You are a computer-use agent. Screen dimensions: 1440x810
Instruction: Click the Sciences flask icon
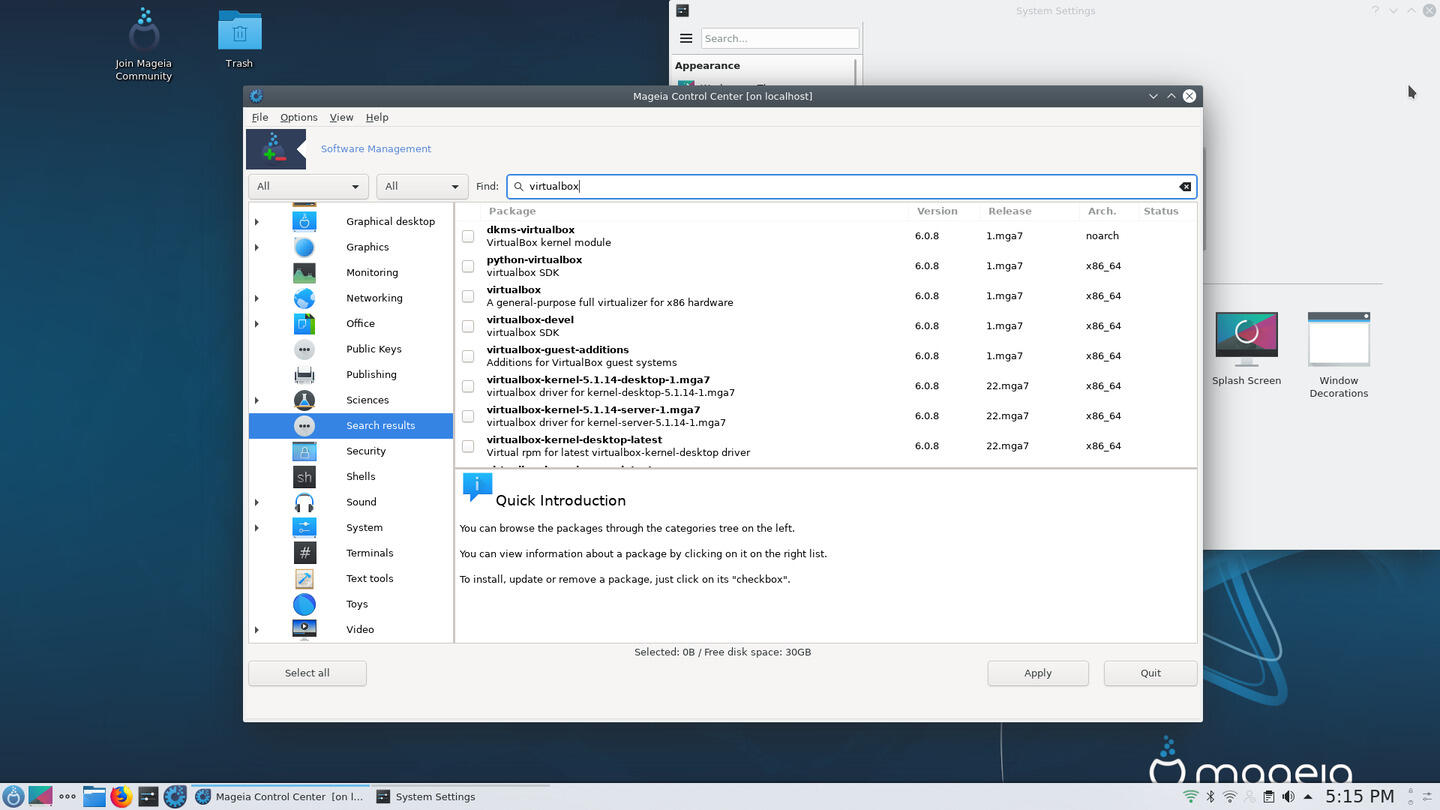click(304, 400)
